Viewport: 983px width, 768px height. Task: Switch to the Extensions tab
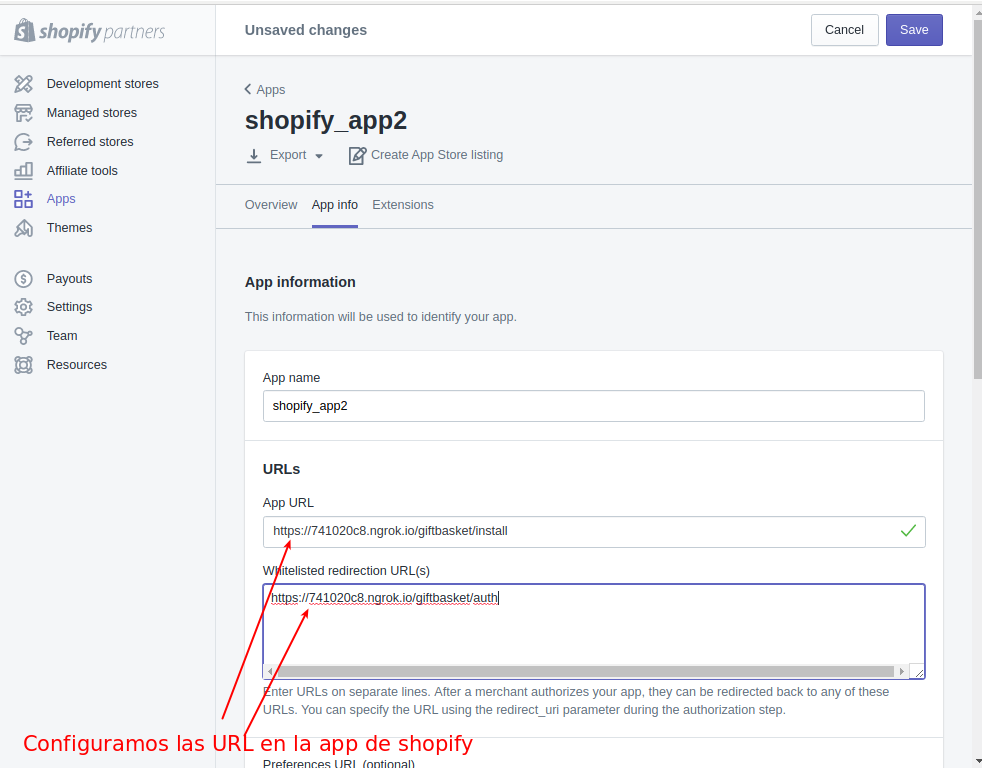tap(402, 205)
